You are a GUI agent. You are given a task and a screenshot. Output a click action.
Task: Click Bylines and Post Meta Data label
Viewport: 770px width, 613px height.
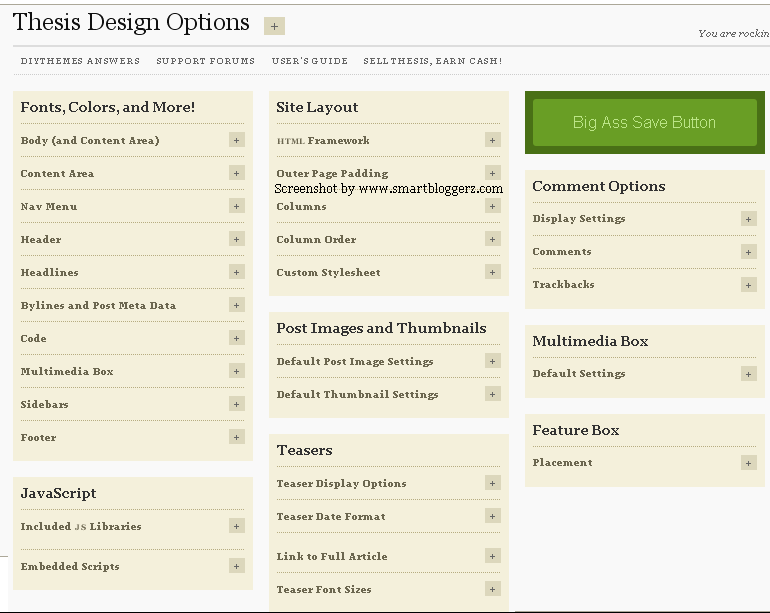[98, 306]
